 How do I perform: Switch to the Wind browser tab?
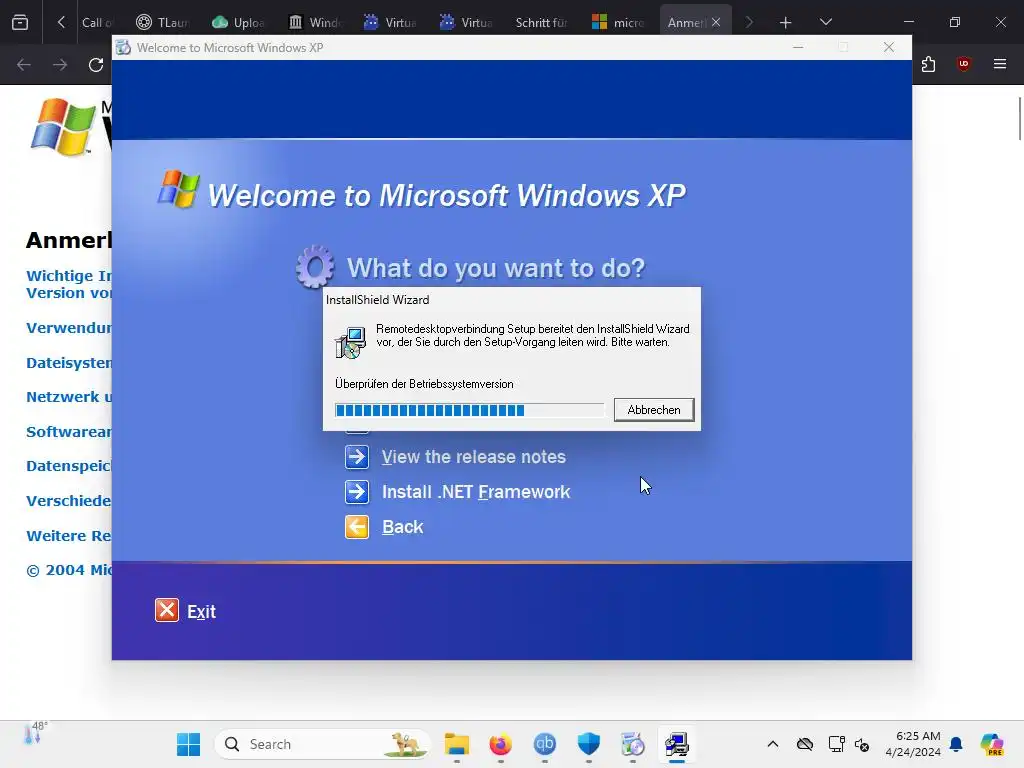pyautogui.click(x=314, y=22)
